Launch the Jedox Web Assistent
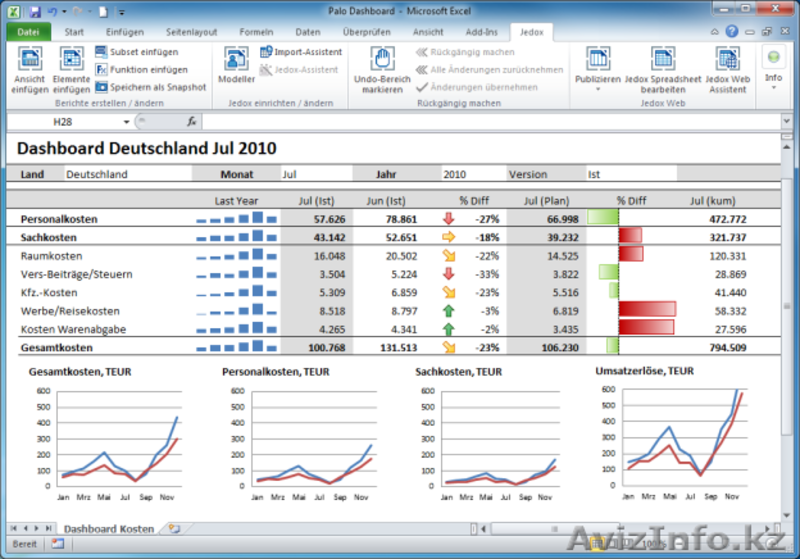Viewport: 800px width, 559px height. coord(726,61)
